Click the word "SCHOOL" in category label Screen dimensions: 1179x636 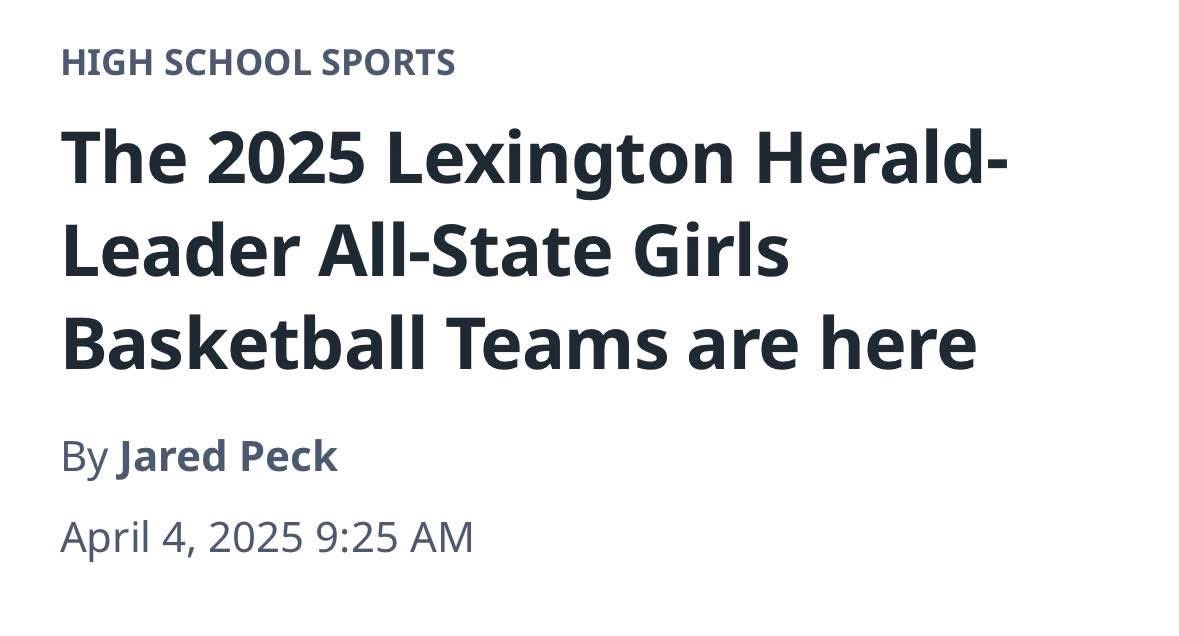[x=238, y=62]
